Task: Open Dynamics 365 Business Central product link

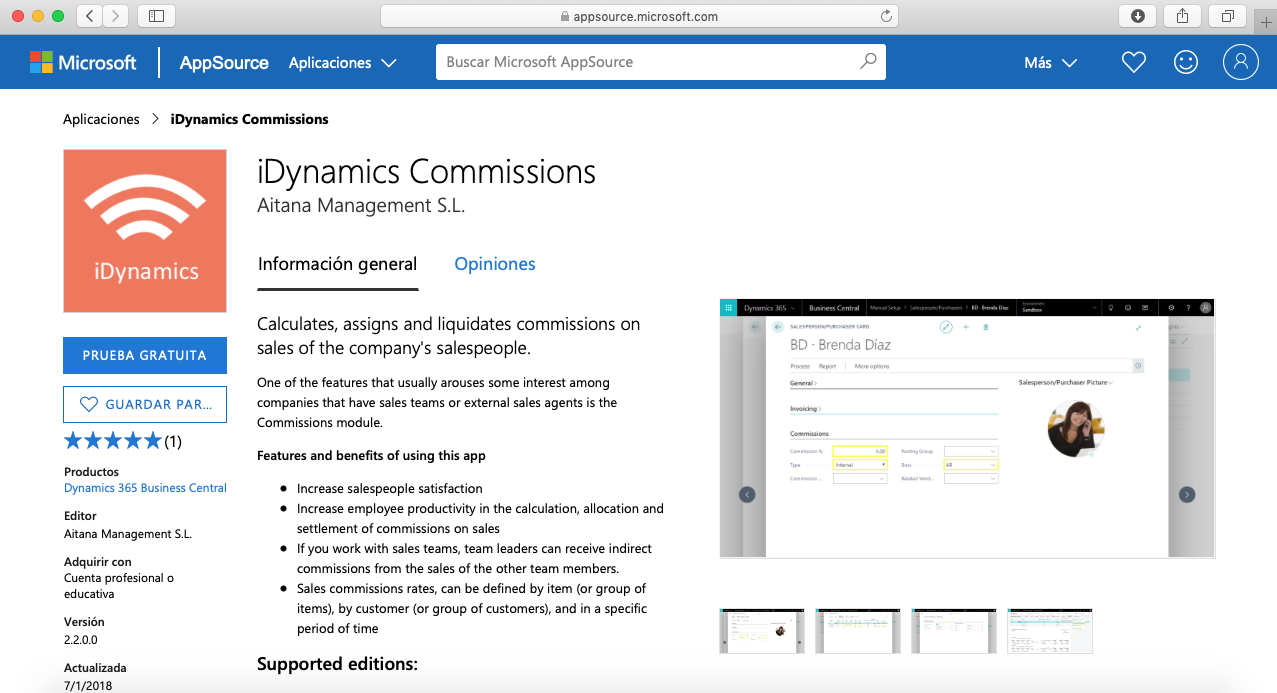Action: (145, 488)
